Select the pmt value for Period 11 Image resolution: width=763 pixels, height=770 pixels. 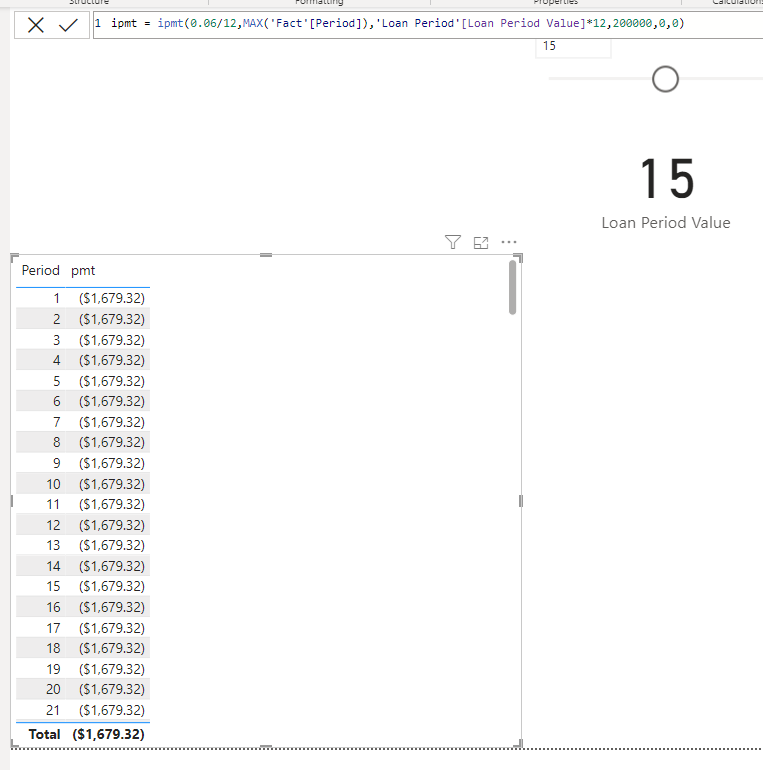click(112, 504)
